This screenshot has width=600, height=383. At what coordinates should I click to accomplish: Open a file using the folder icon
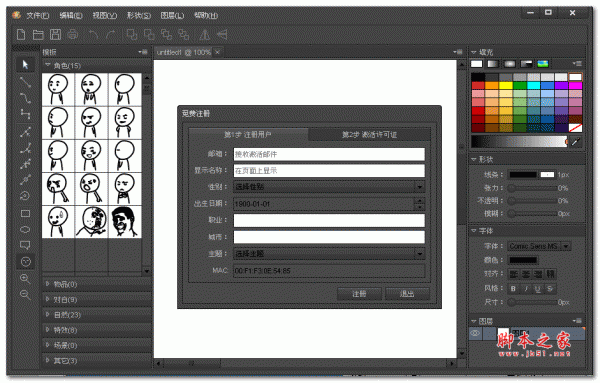tap(38, 35)
